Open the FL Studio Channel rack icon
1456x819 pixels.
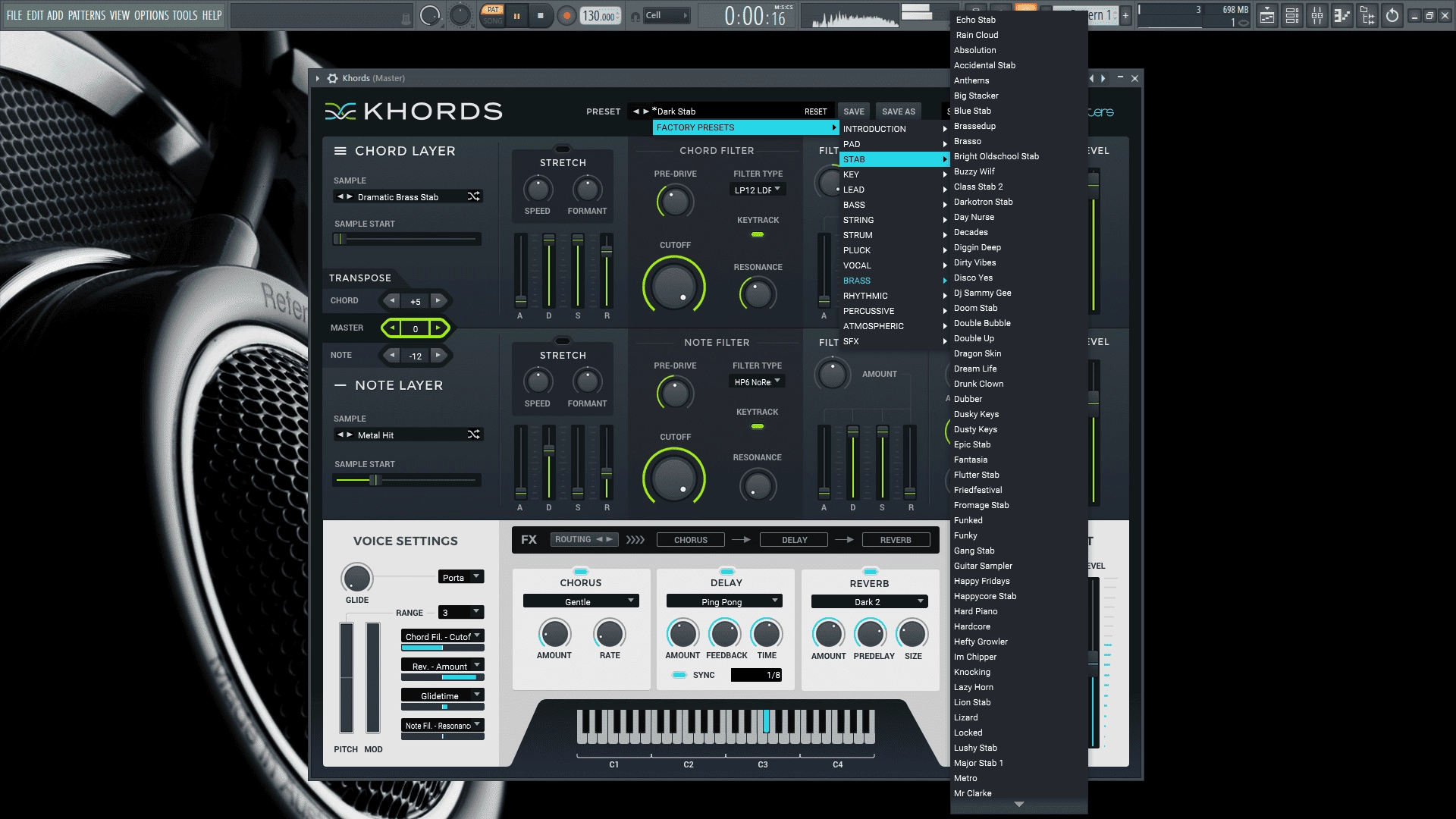pyautogui.click(x=1292, y=15)
